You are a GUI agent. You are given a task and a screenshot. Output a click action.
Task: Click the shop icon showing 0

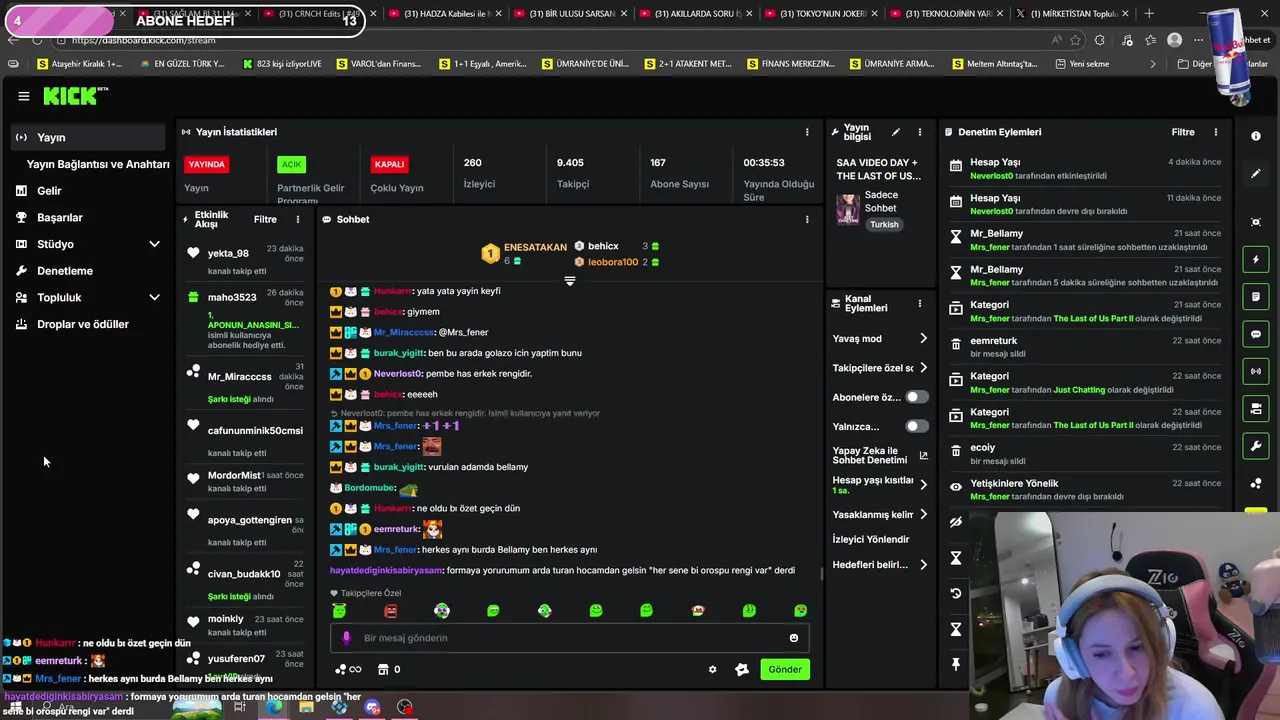(388, 670)
